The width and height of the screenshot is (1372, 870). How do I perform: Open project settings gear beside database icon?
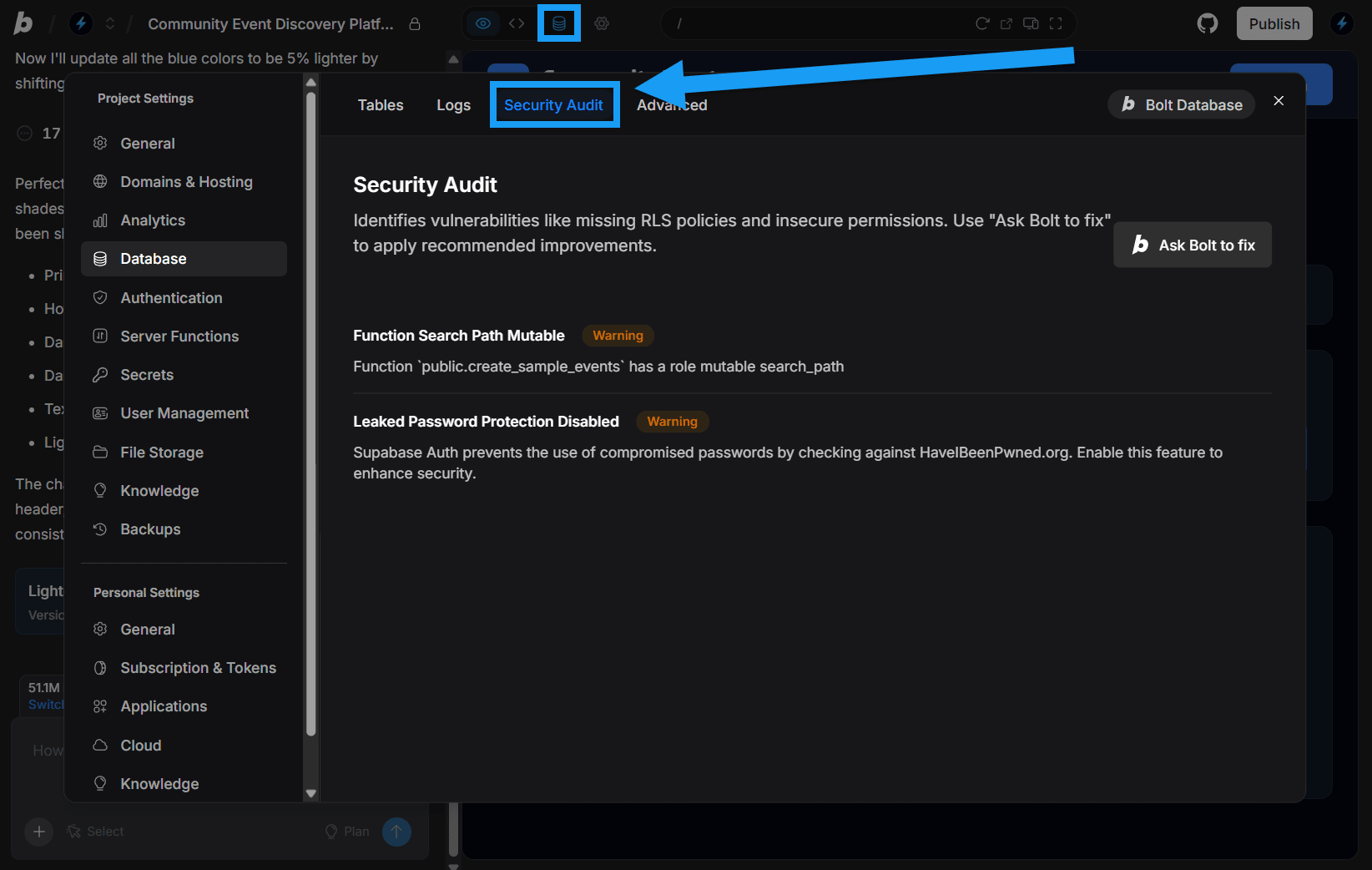coord(602,23)
